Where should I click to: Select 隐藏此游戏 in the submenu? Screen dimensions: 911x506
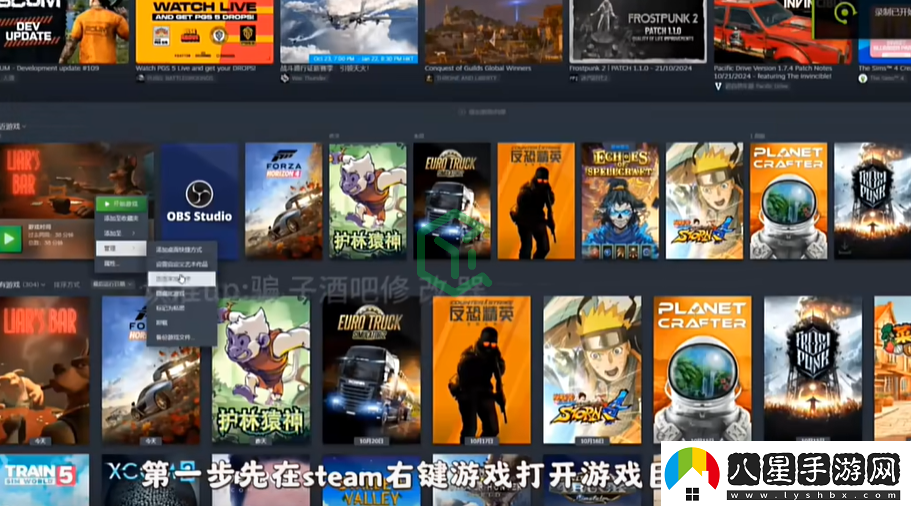[181, 293]
